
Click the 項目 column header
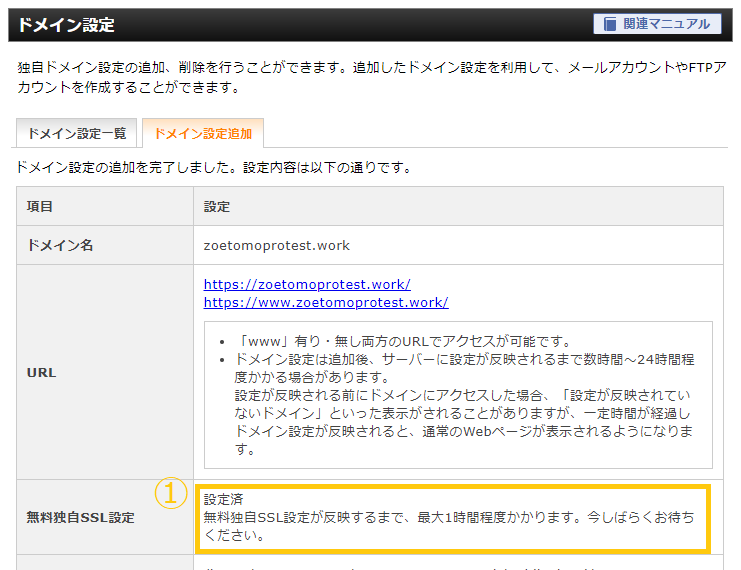40,207
